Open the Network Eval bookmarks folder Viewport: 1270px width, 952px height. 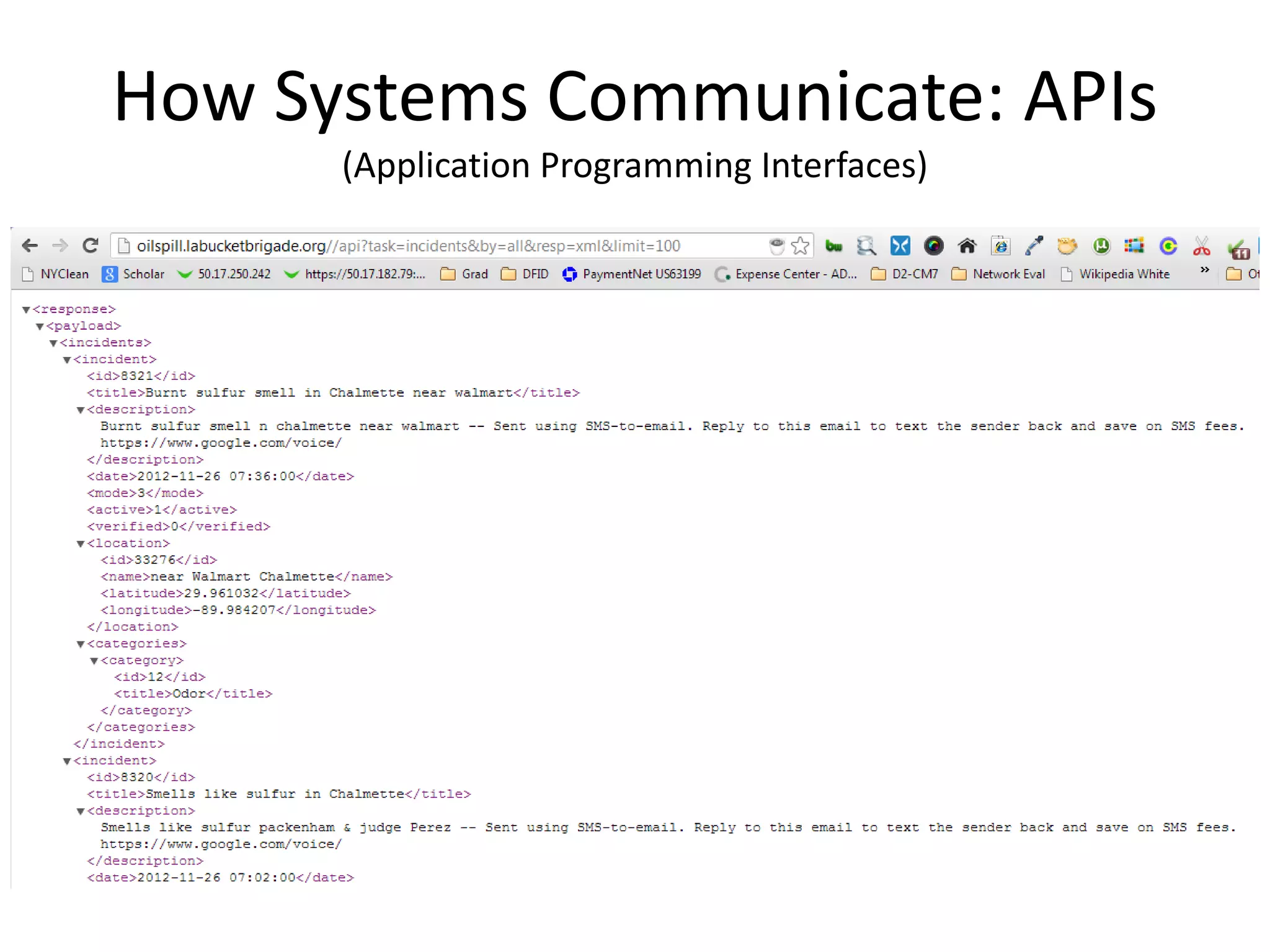[999, 274]
